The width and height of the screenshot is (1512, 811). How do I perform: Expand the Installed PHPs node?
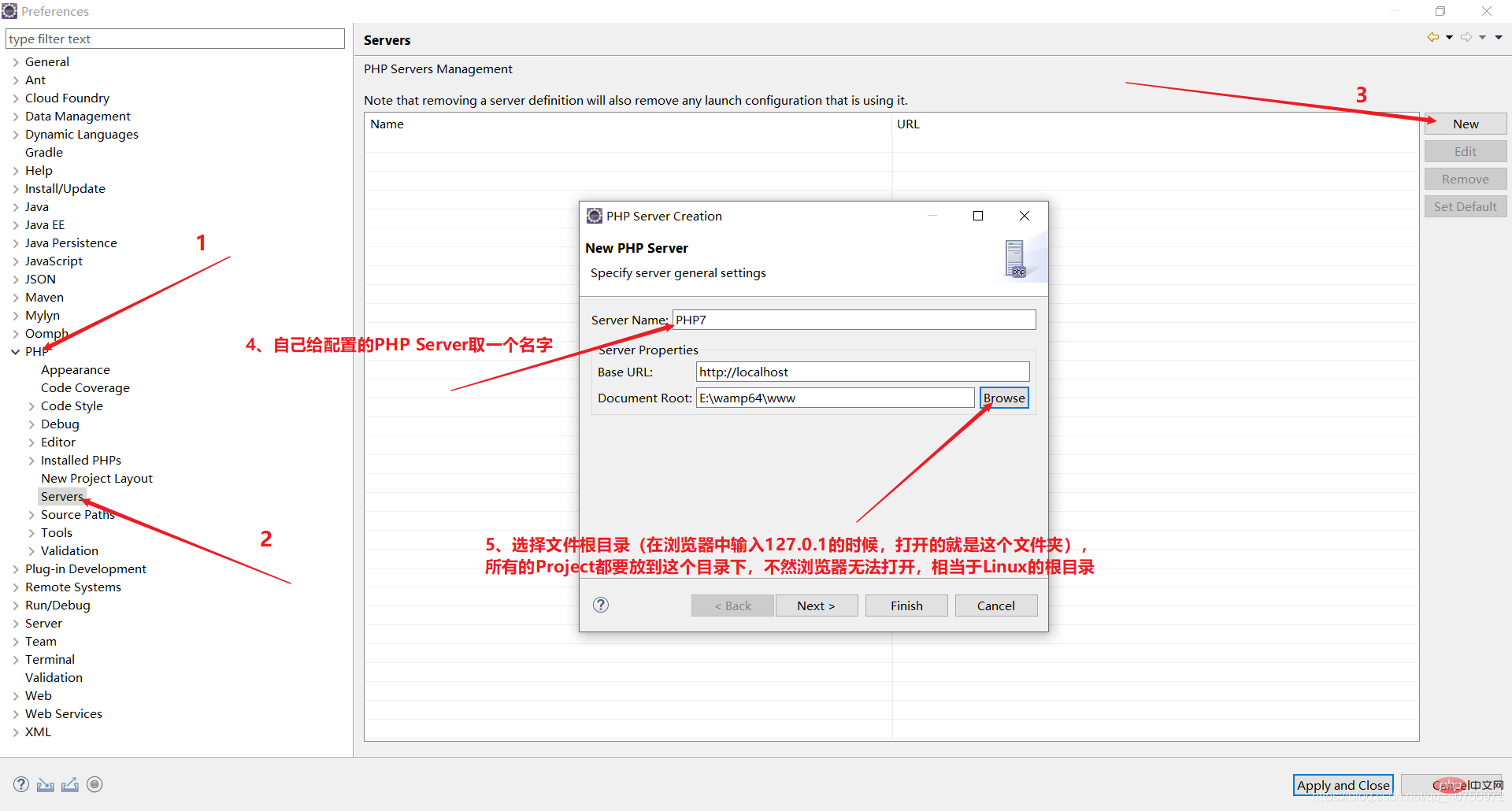click(x=31, y=461)
